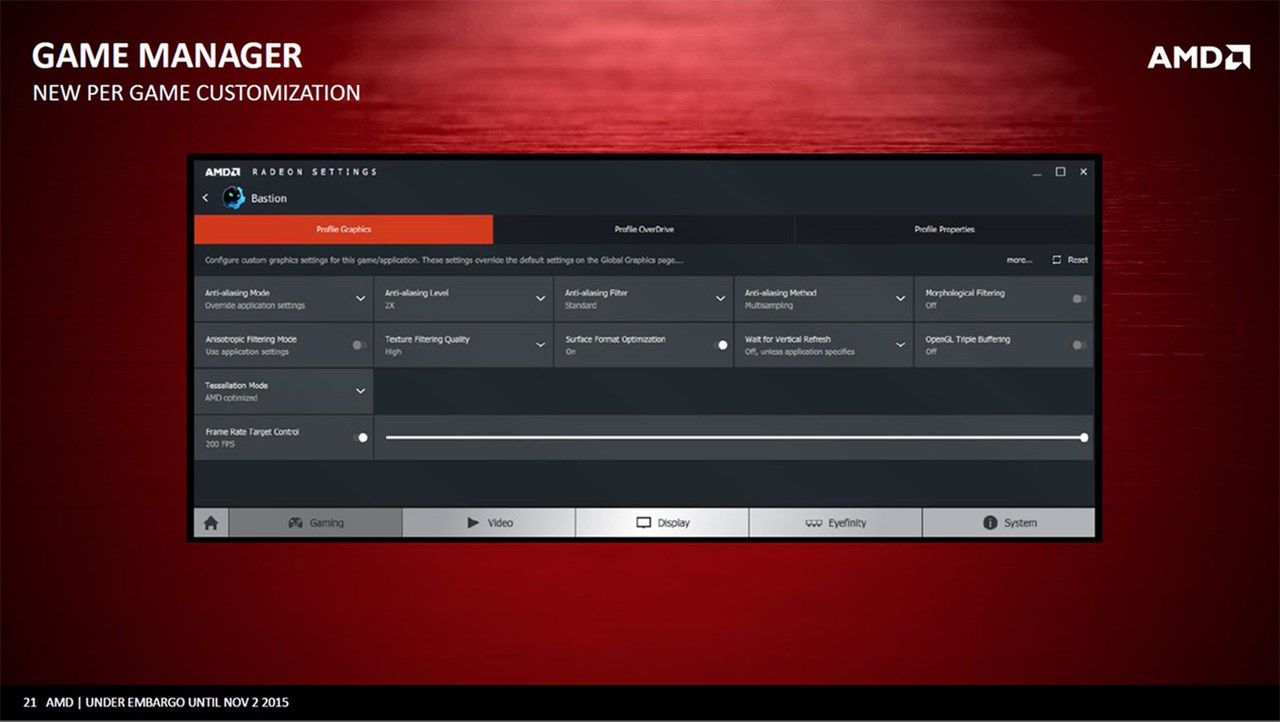Click the "Configure custom graphics settings" description
This screenshot has width=1280, height=722.
[x=445, y=260]
